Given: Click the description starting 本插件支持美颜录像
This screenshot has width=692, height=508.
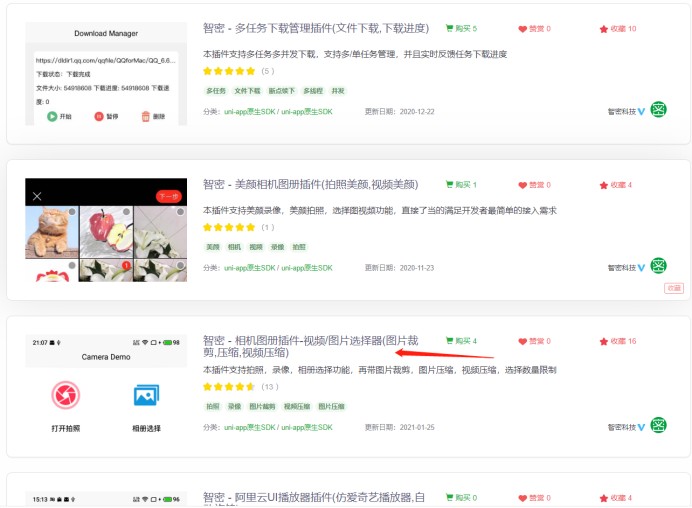Looking at the screenshot, I should pos(380,211).
